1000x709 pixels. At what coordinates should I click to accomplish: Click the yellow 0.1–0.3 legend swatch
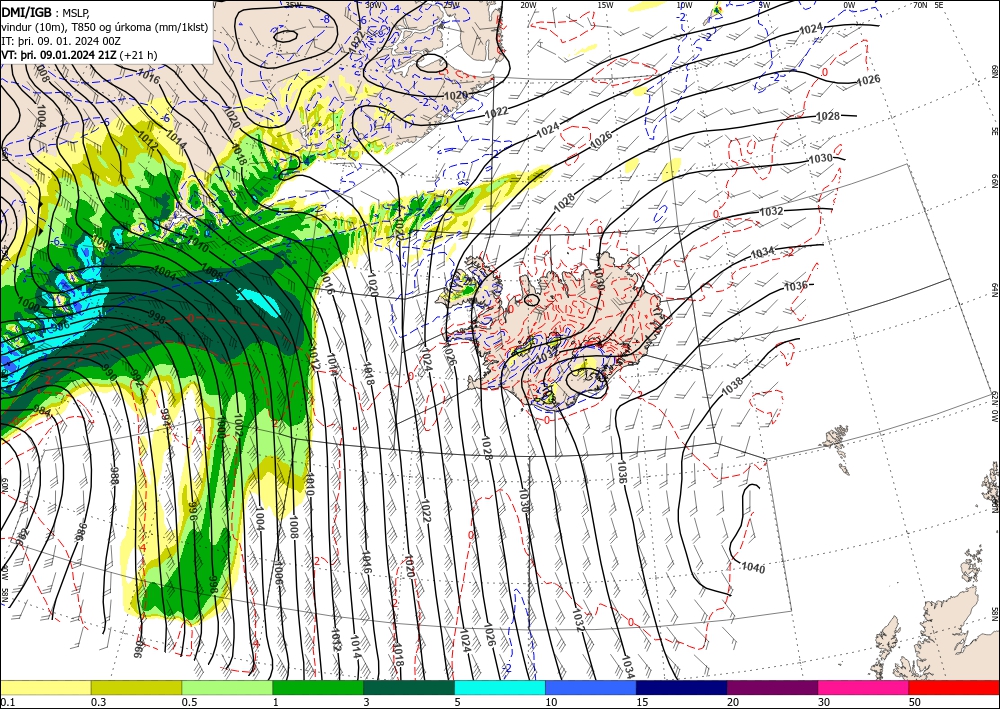click(45, 687)
